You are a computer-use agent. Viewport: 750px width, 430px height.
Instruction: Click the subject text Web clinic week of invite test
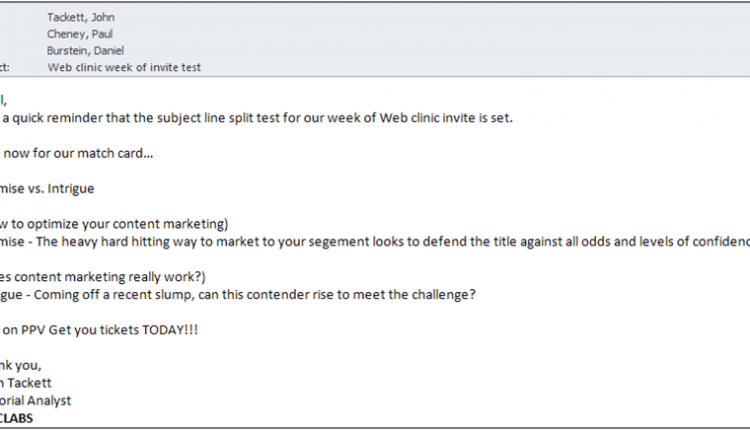124,67
